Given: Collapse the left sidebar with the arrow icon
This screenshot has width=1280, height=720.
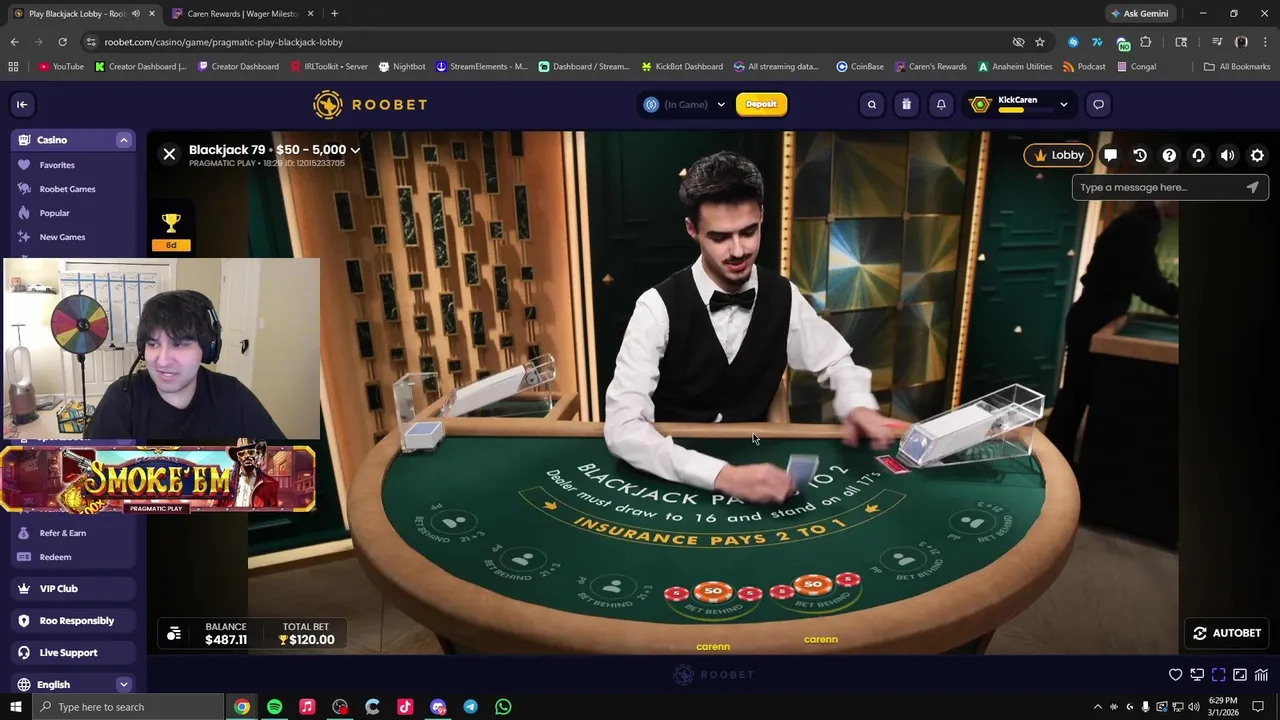Looking at the screenshot, I should [22, 104].
